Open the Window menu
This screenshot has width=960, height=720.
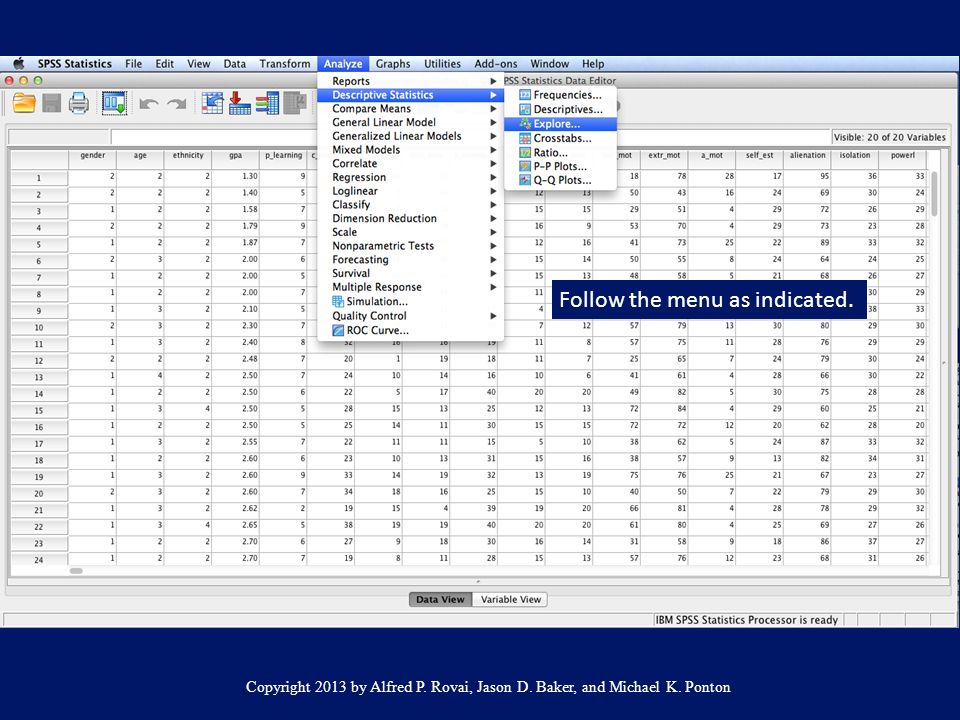click(549, 64)
